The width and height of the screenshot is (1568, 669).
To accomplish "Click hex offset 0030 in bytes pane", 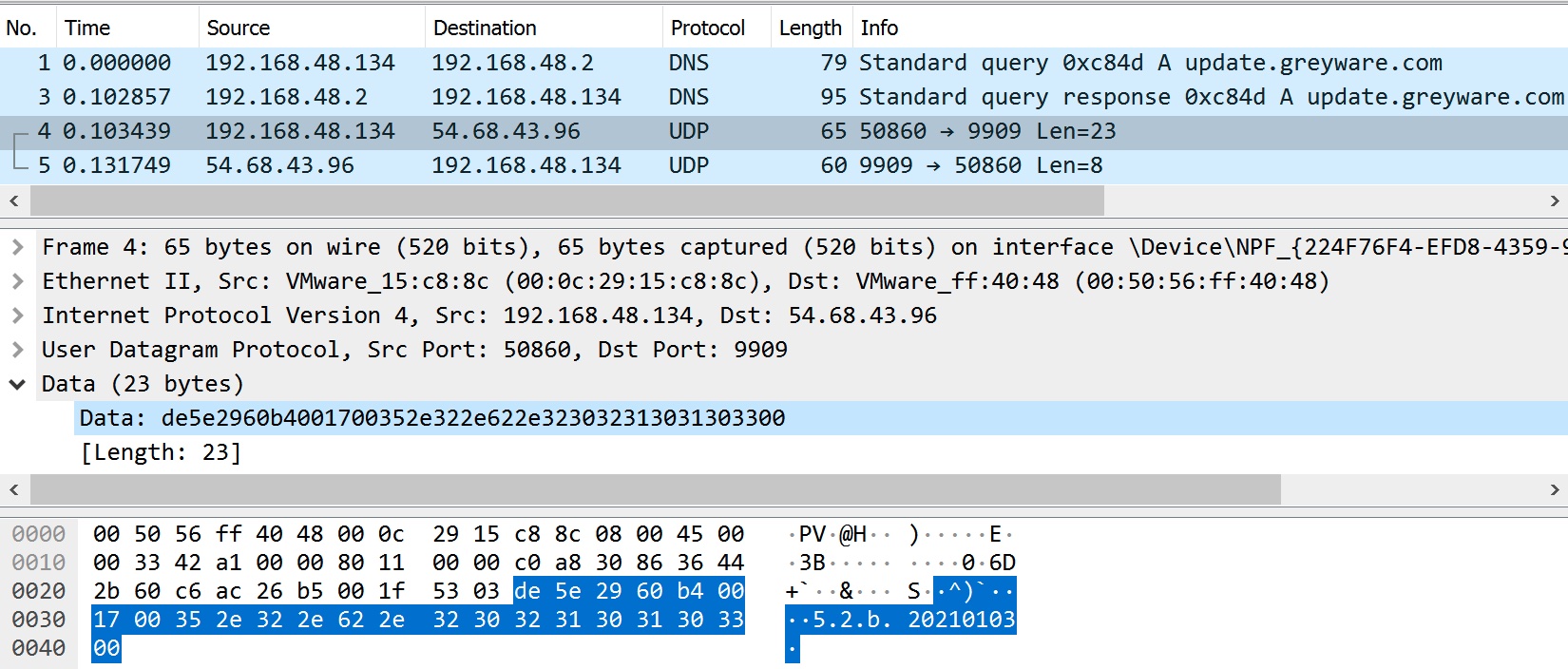I will coord(39,620).
